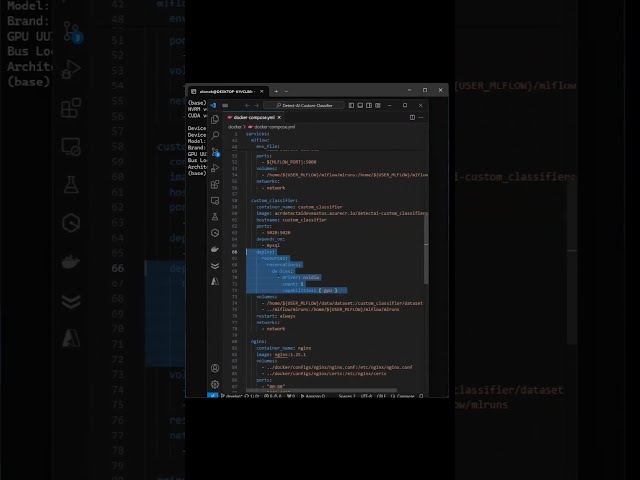Click the 'services:' line at top
Image resolution: width=640 pixels, height=480 pixels.
click(x=258, y=134)
